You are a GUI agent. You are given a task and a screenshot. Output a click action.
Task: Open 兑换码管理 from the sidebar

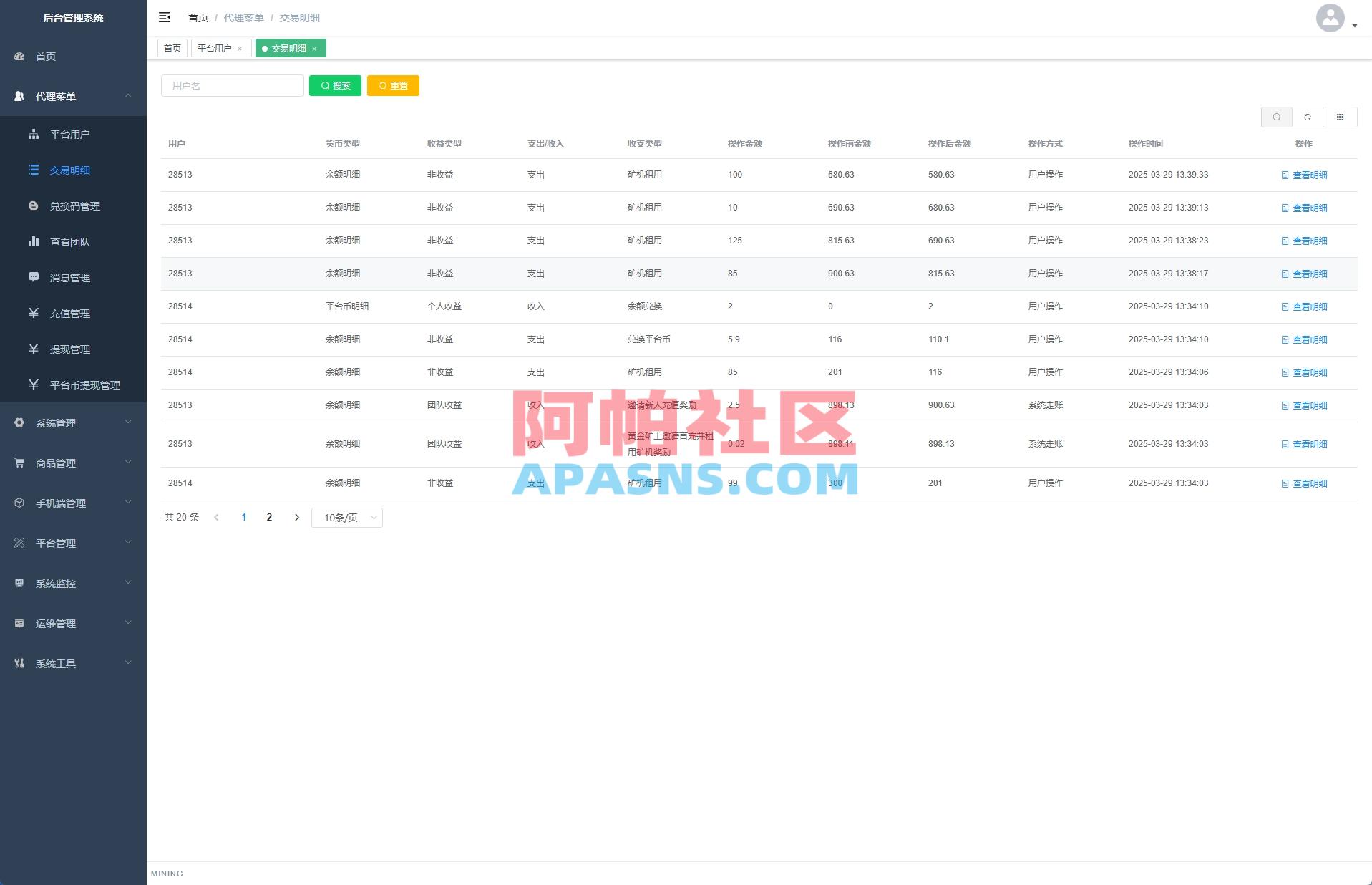[x=74, y=206]
